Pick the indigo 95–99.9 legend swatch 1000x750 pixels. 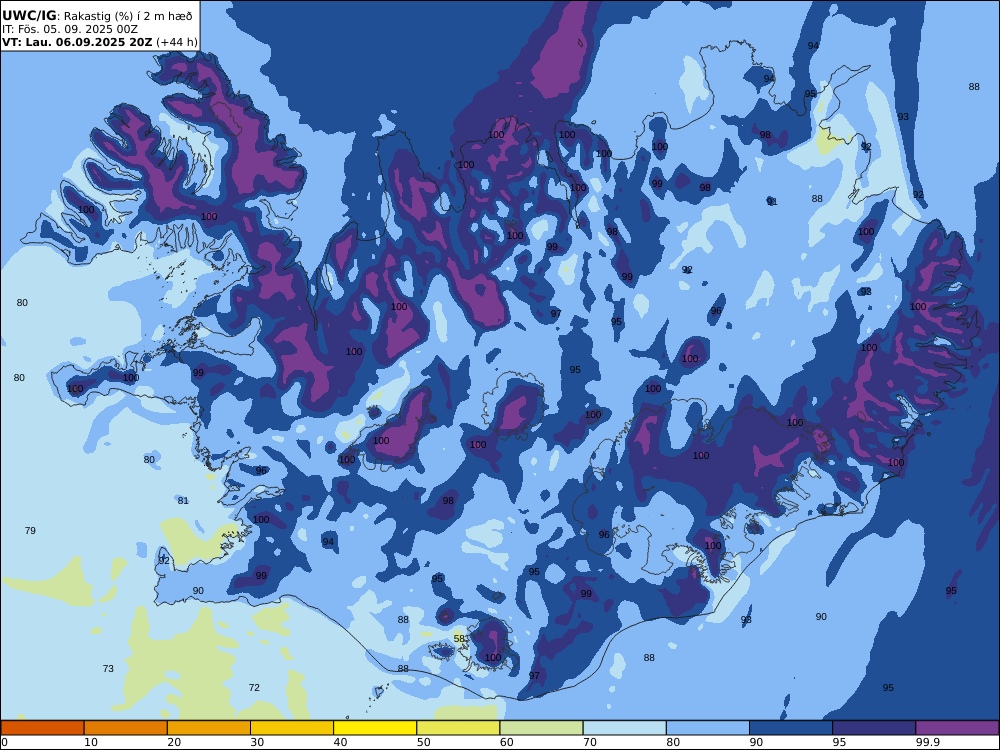point(874,728)
